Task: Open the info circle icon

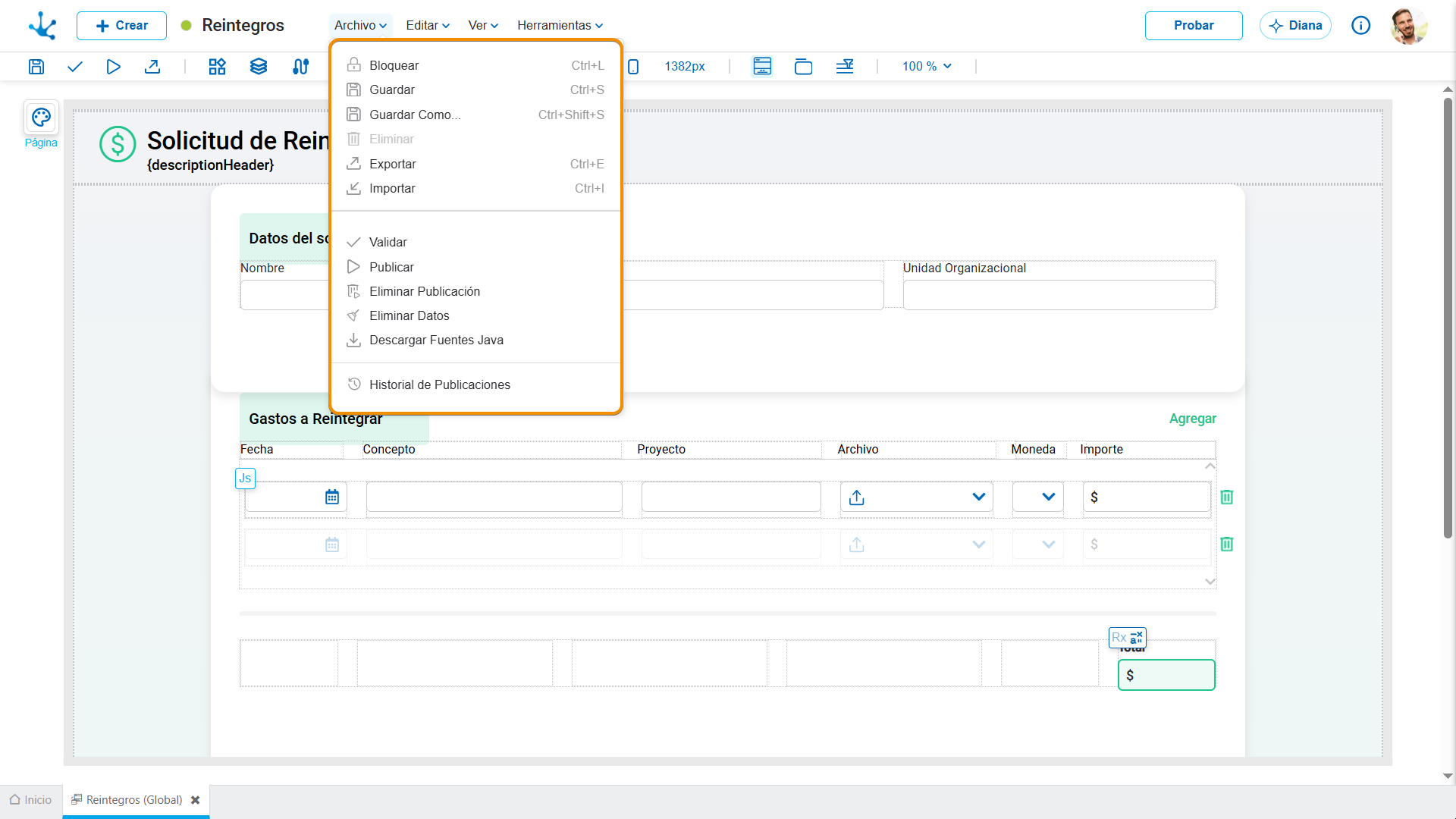Action: tap(1361, 26)
